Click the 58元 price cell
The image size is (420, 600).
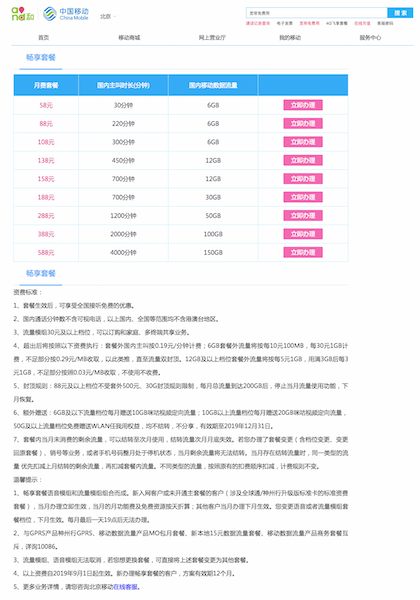(x=46, y=105)
